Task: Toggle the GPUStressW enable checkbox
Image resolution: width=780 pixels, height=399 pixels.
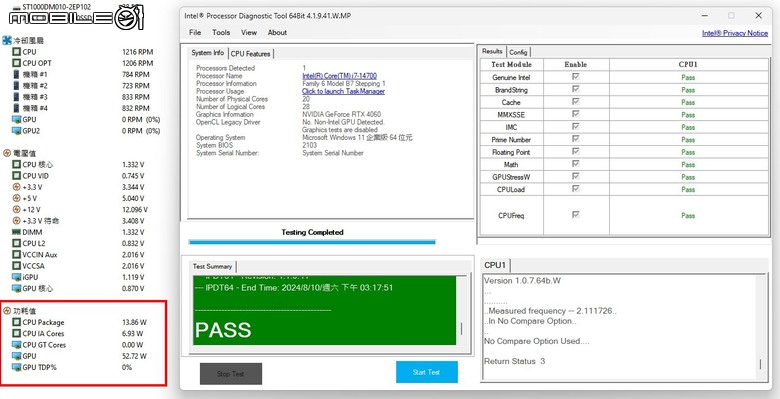Action: click(576, 176)
